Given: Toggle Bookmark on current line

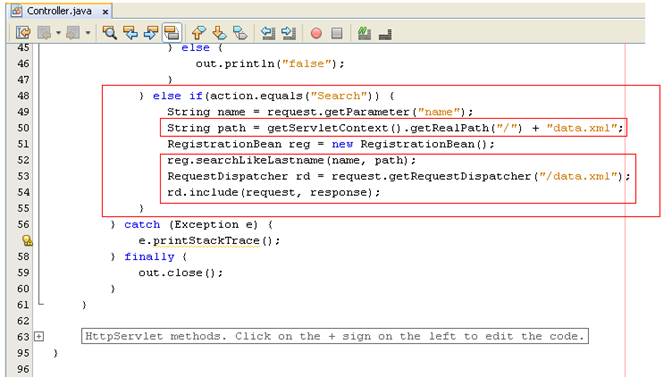Looking at the screenshot, I should click(x=240, y=33).
